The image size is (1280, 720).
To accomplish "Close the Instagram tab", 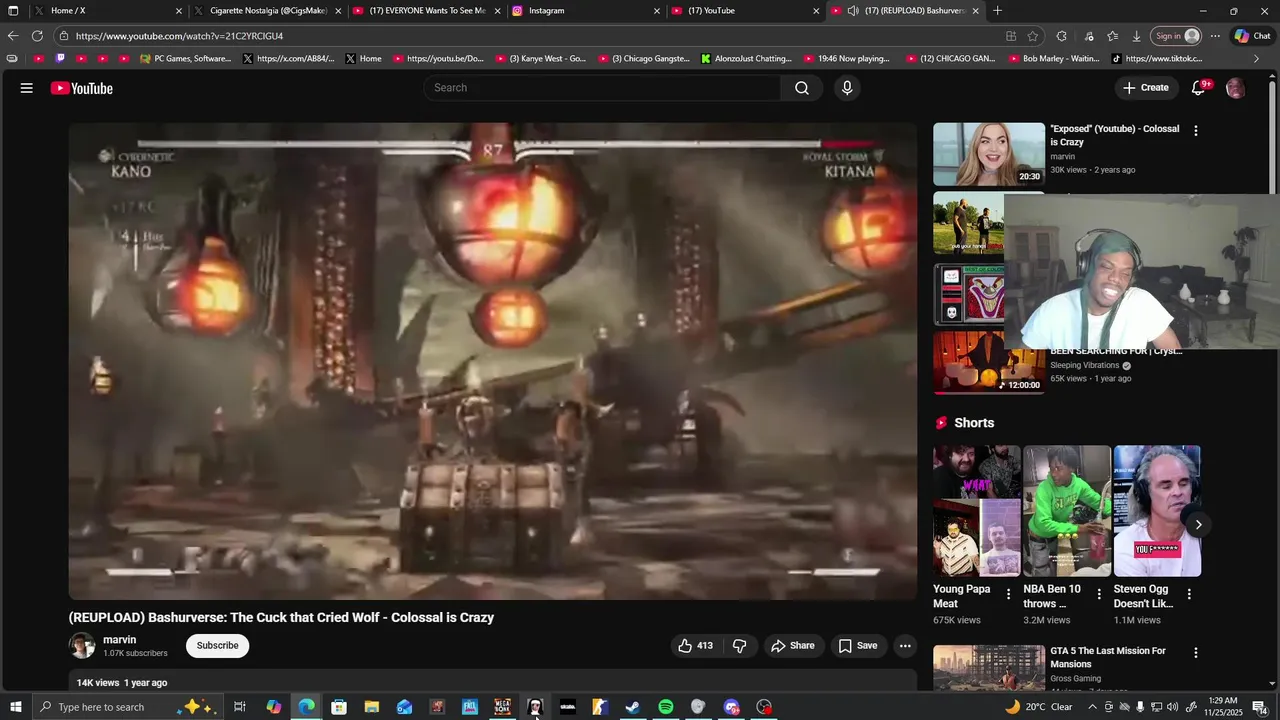I will [657, 11].
